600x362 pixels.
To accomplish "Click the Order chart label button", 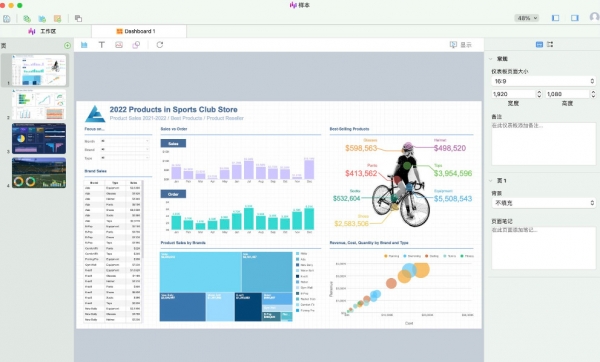I will coord(173,194).
